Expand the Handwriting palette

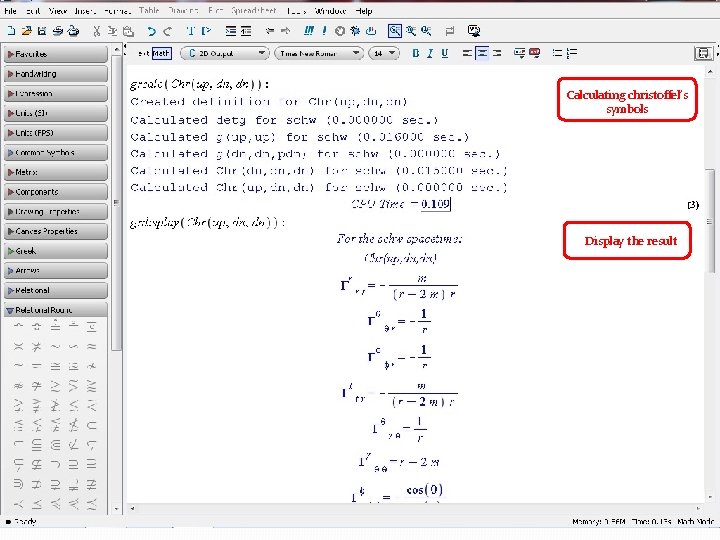(56, 74)
